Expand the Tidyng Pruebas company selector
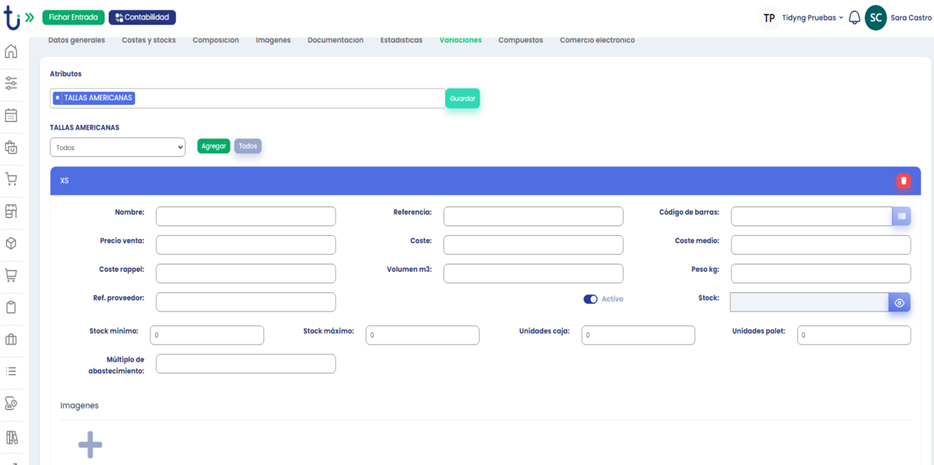934x465 pixels. click(811, 18)
